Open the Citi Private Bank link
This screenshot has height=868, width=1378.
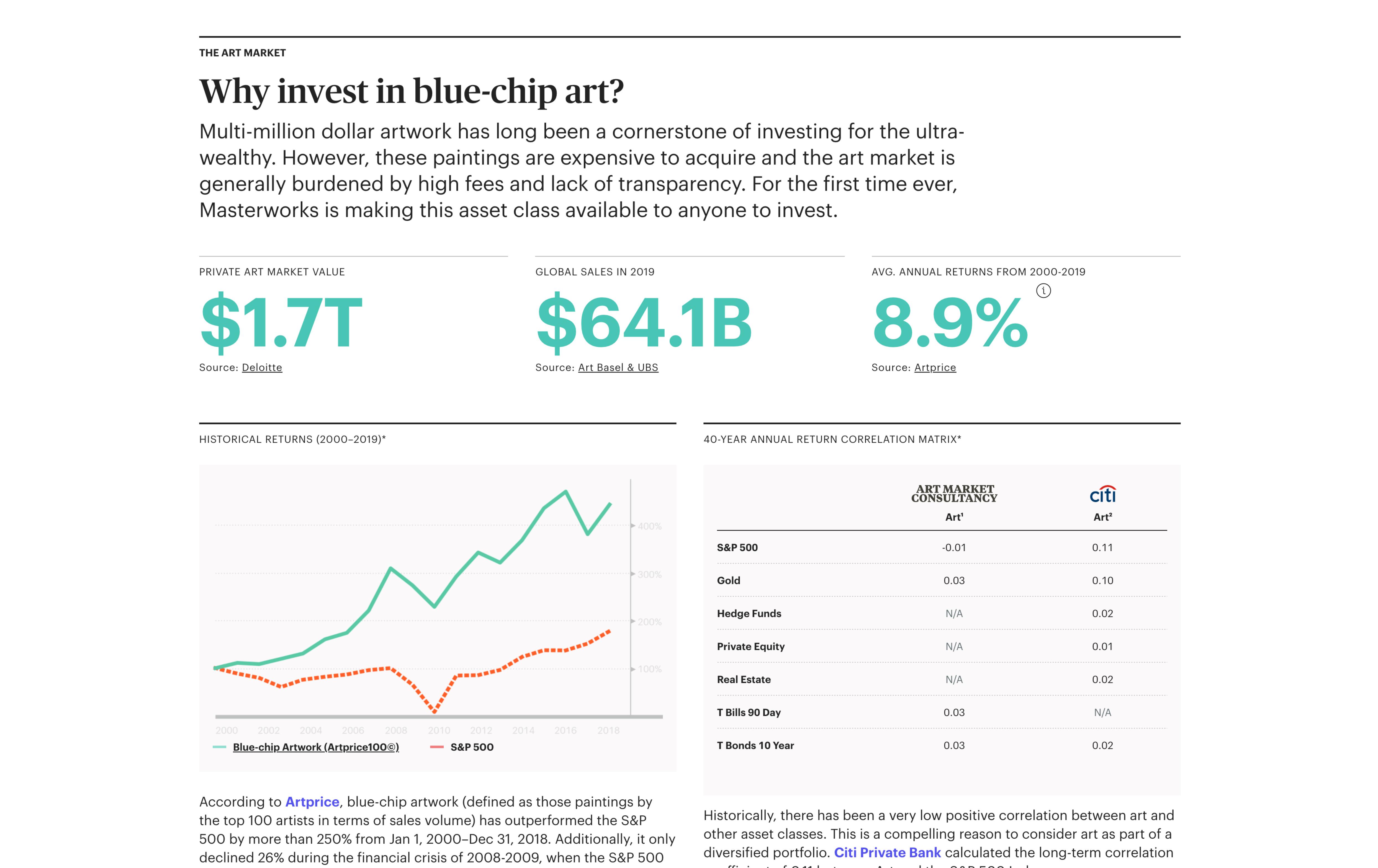point(887,852)
